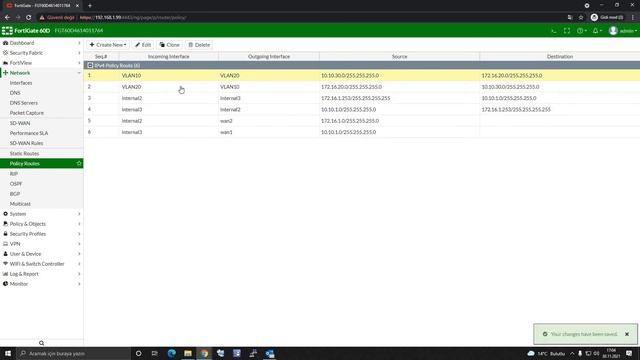The height and width of the screenshot is (360, 640).
Task: Expand User & Device menu
Action: click(41, 254)
